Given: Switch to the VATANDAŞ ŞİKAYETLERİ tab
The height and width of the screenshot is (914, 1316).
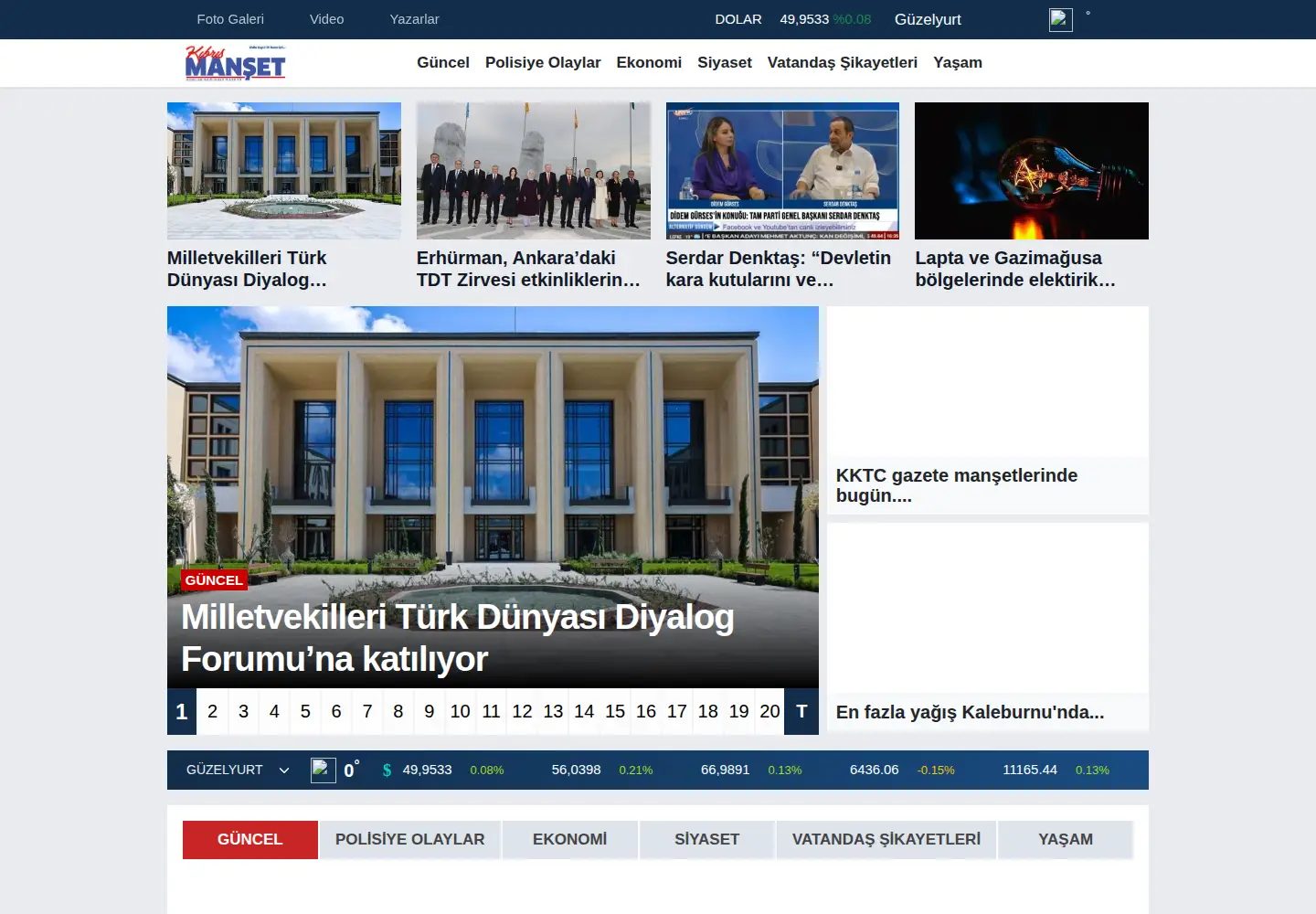Looking at the screenshot, I should tap(886, 839).
